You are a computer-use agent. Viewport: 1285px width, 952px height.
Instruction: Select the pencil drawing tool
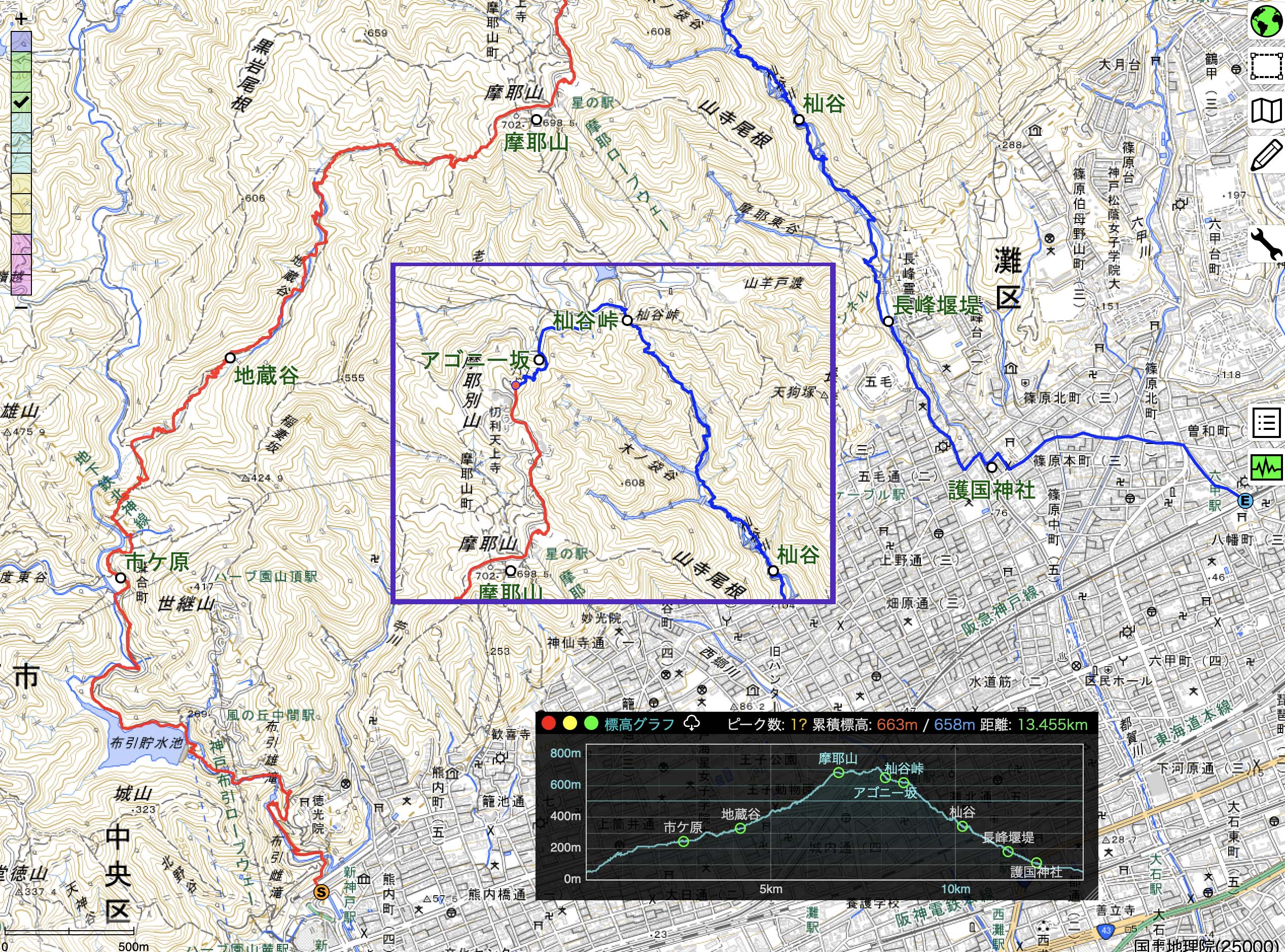[1266, 156]
